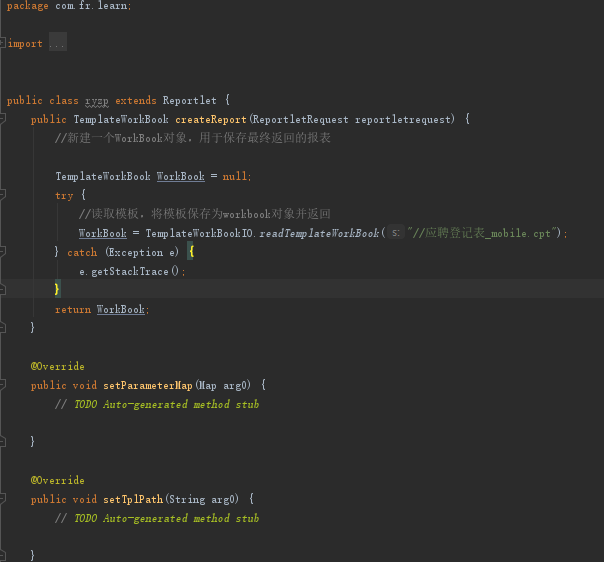Click the second @Override annotation above setTplPath
Image resolution: width=604 pixels, height=562 pixels.
coord(57,480)
